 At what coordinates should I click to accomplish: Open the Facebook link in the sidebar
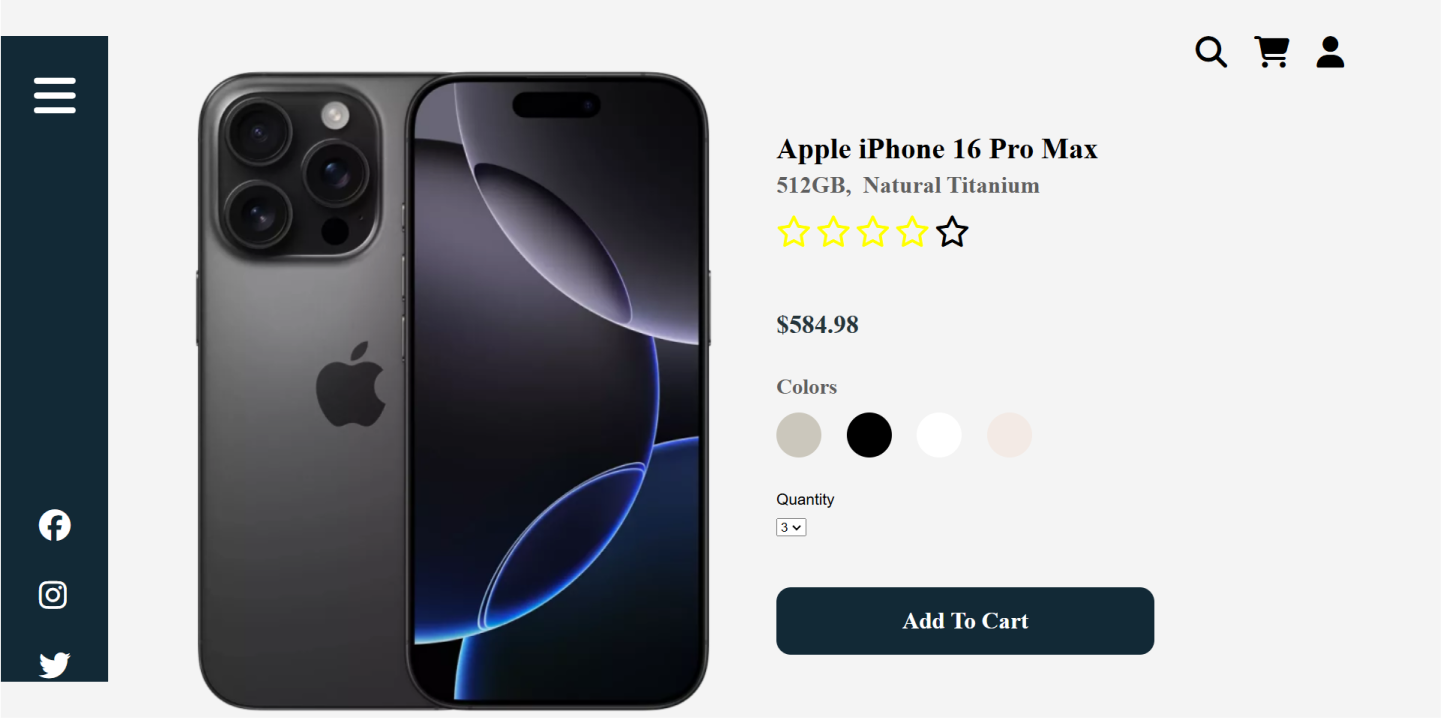[x=55, y=525]
